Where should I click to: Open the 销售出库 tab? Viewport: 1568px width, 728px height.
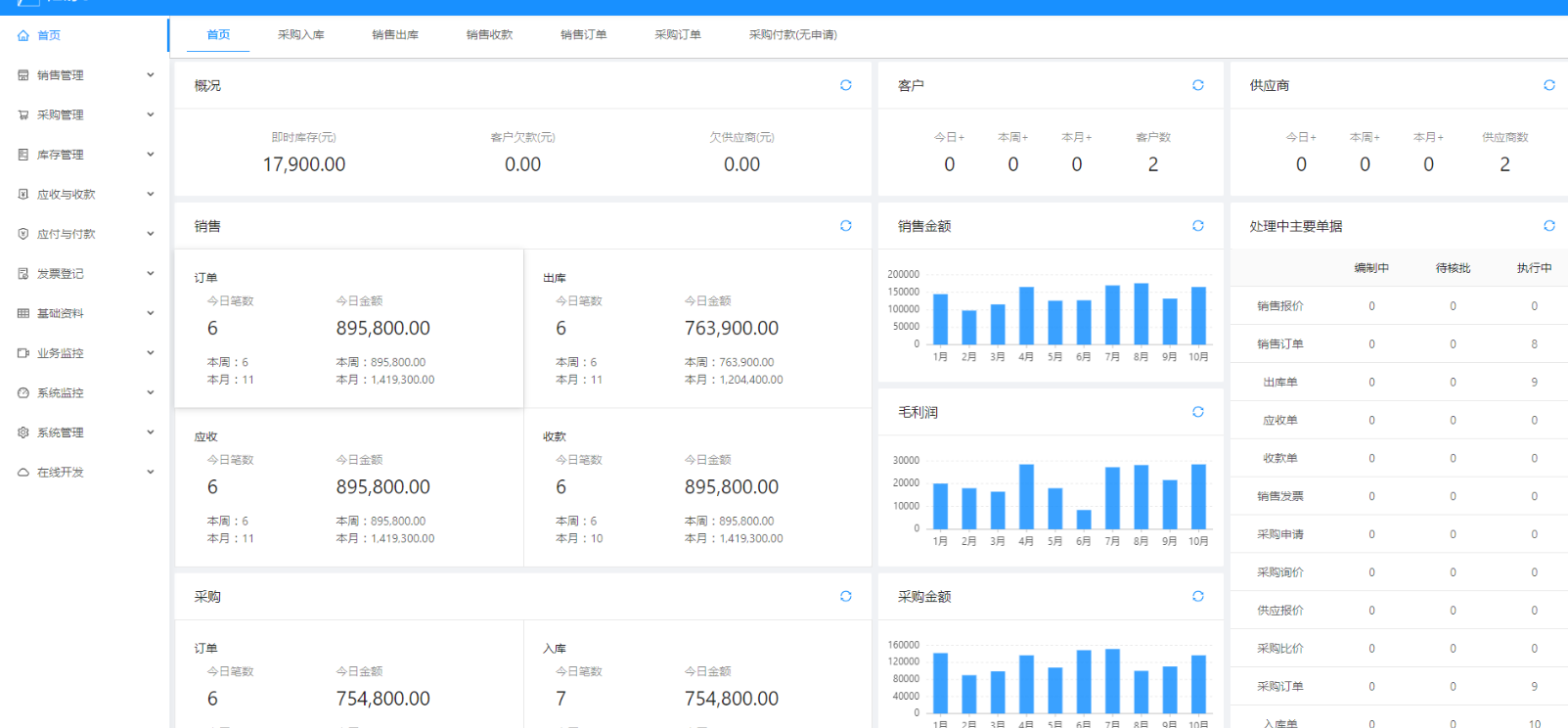click(x=395, y=34)
